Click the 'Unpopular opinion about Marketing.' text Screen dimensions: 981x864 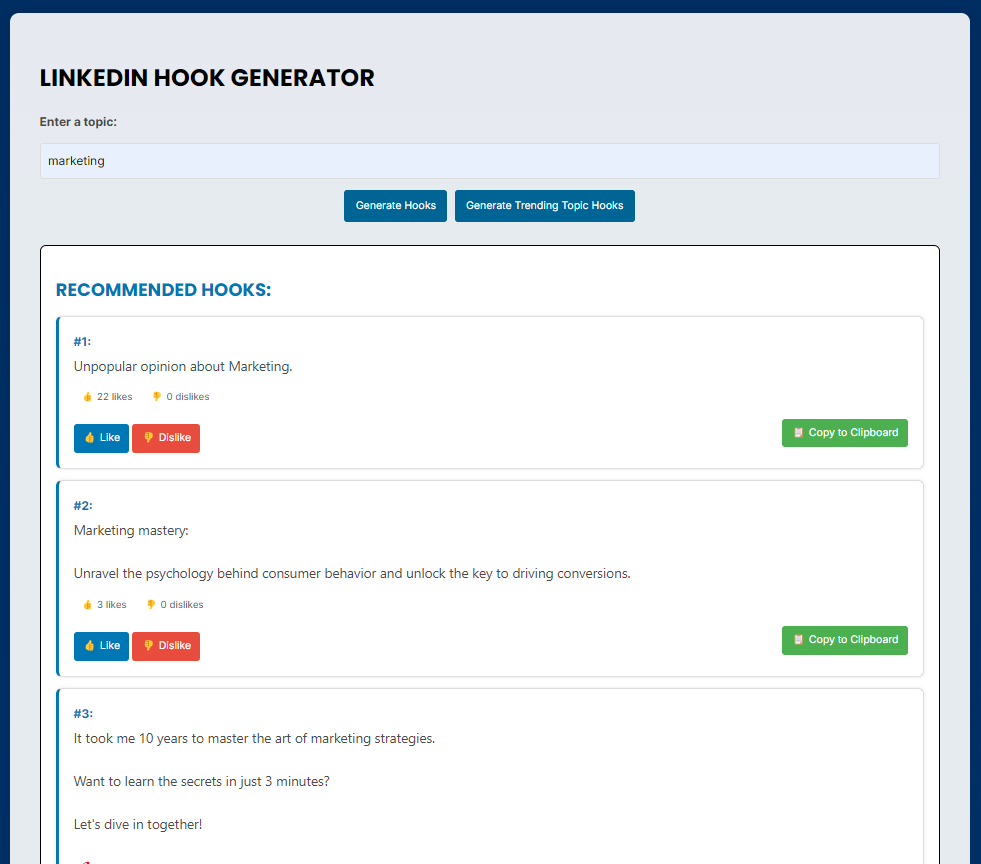183,367
